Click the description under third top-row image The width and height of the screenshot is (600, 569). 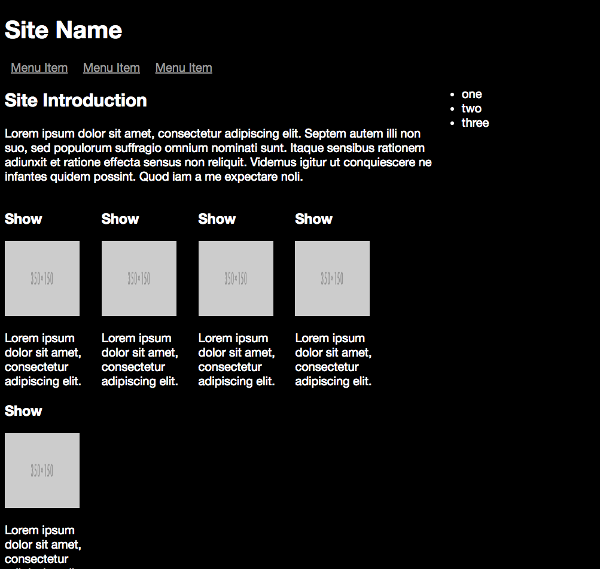click(236, 360)
